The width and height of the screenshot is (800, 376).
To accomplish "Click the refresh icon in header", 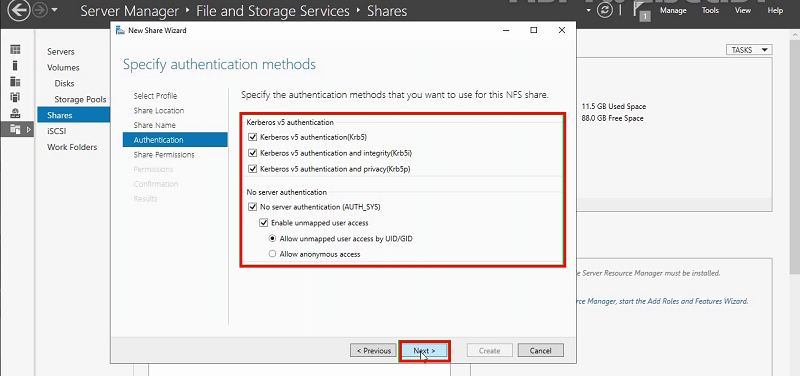I will [605, 11].
